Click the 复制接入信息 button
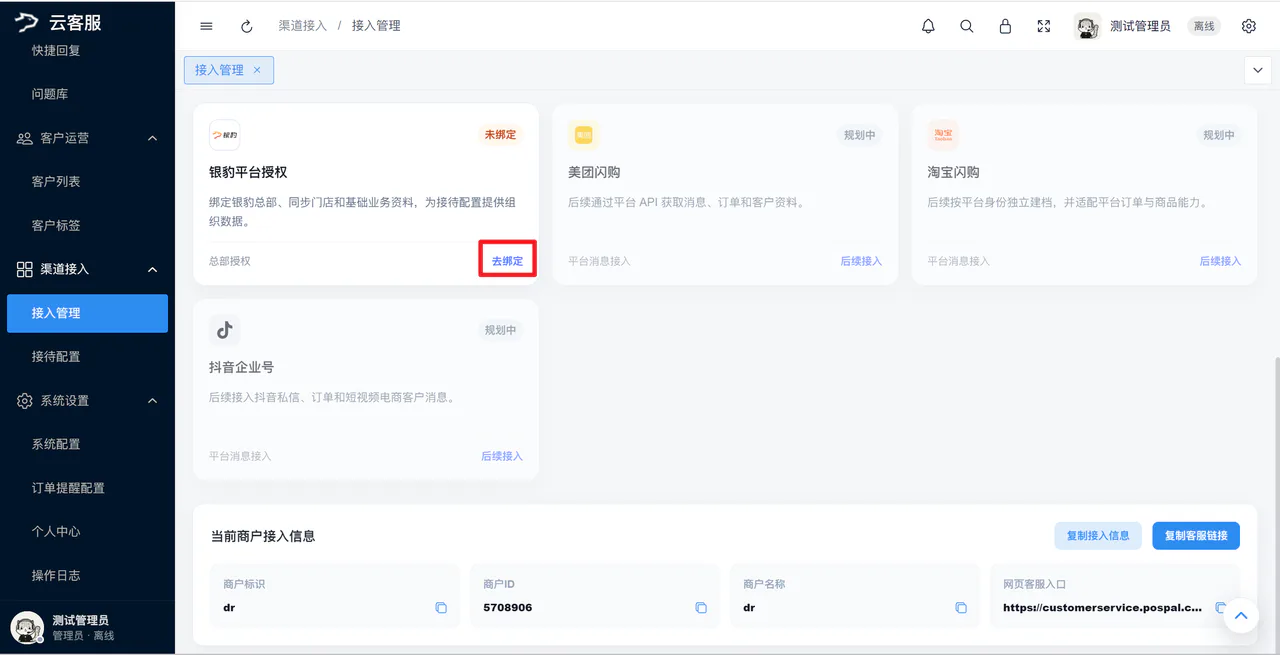Viewport: 1280px width, 655px height. click(1098, 535)
